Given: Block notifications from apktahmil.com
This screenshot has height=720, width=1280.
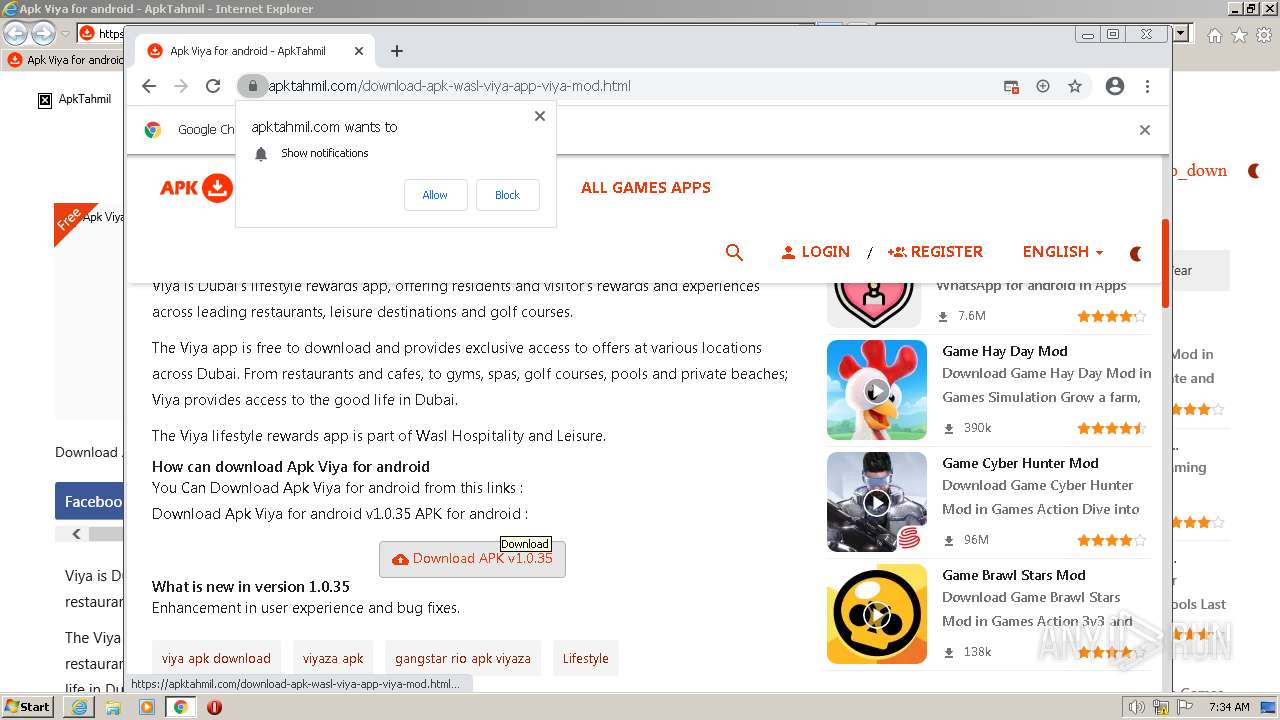Looking at the screenshot, I should pos(507,195).
